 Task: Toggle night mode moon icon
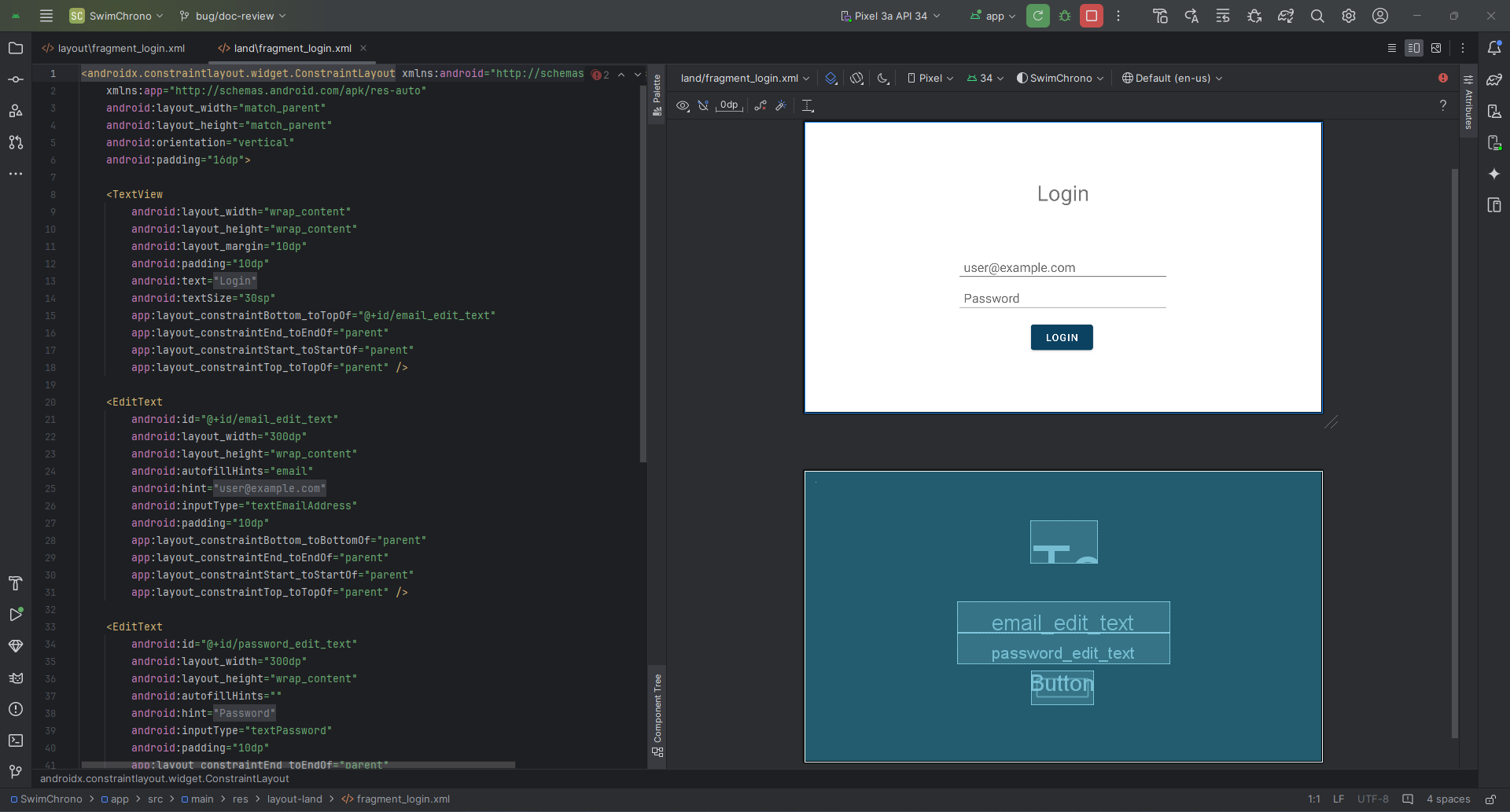click(883, 78)
